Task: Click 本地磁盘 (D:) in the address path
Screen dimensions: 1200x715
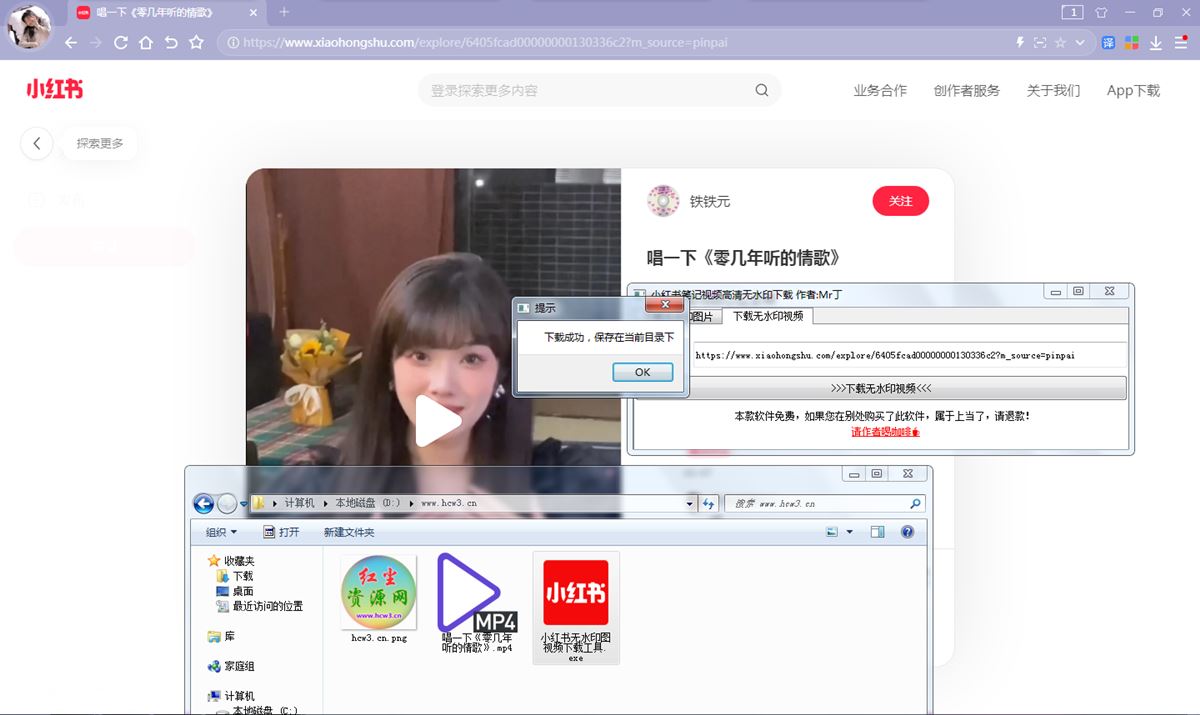Action: (x=368, y=503)
